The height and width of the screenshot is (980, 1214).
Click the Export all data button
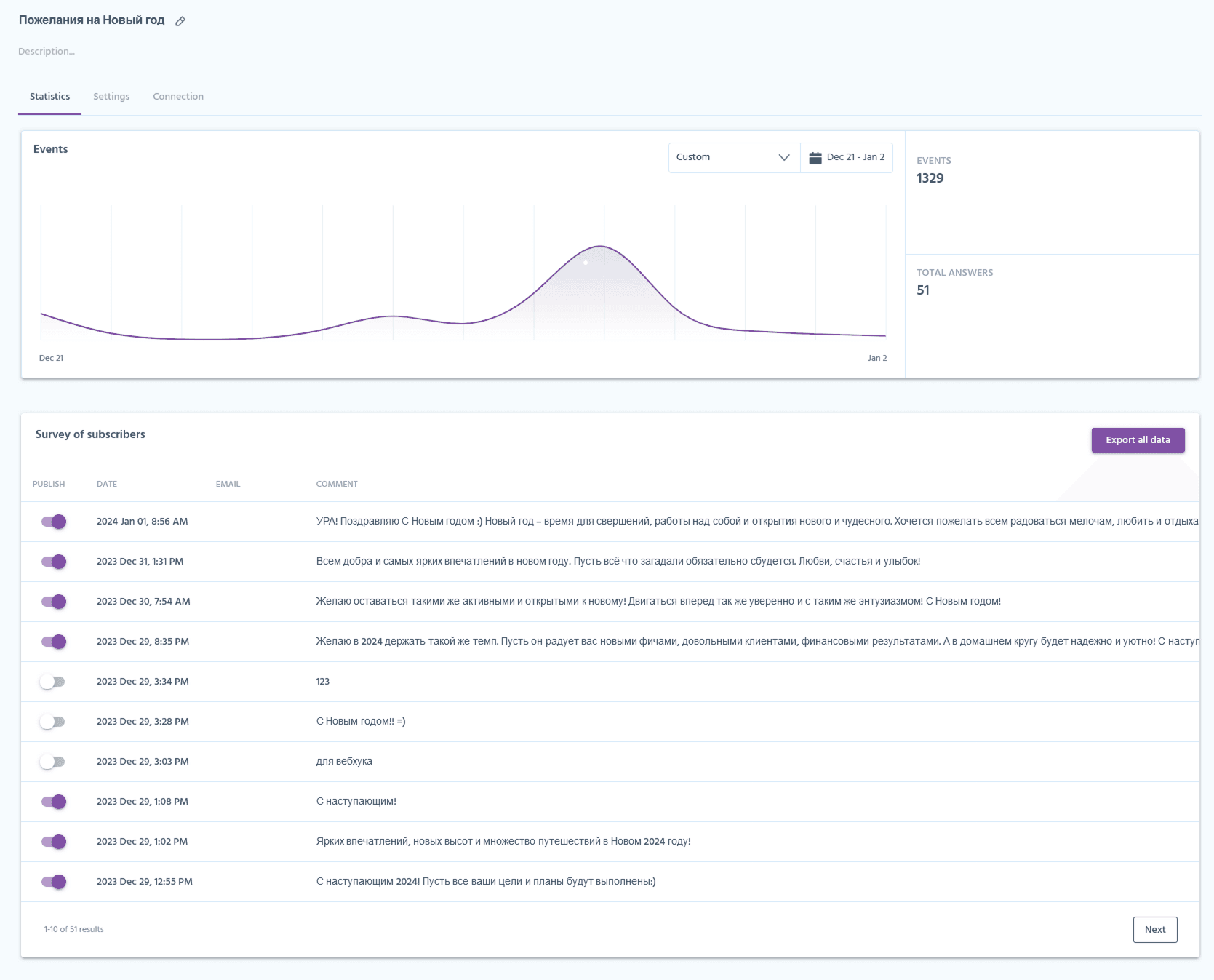1138,440
